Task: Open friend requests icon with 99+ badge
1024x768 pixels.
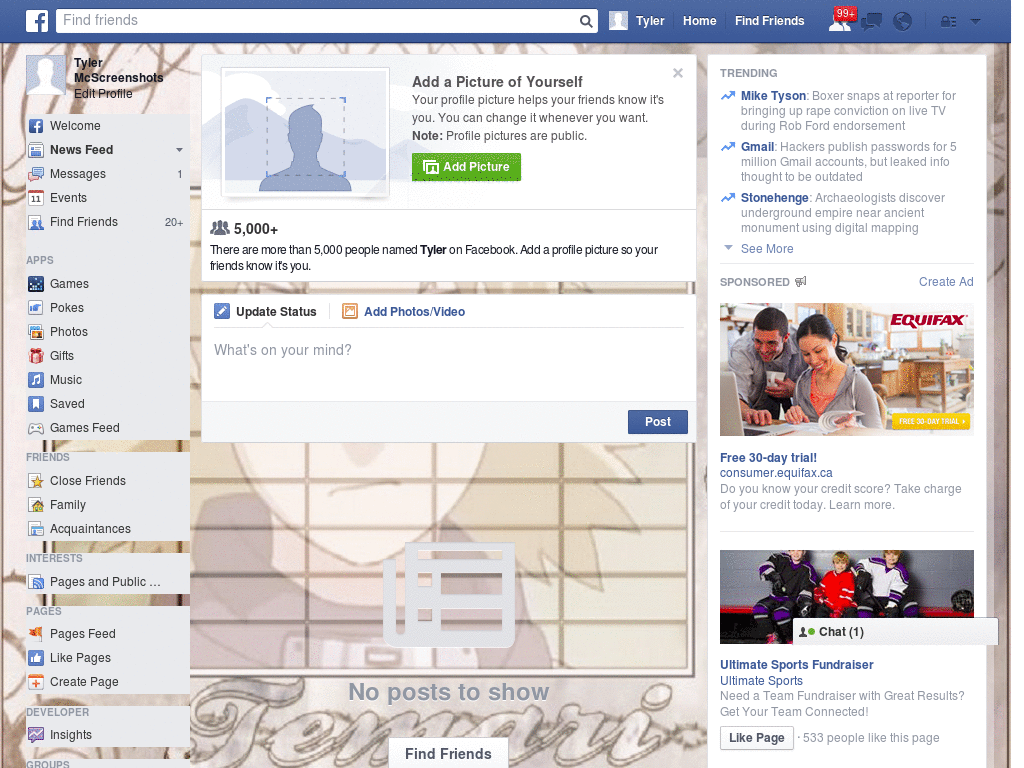Action: click(841, 20)
